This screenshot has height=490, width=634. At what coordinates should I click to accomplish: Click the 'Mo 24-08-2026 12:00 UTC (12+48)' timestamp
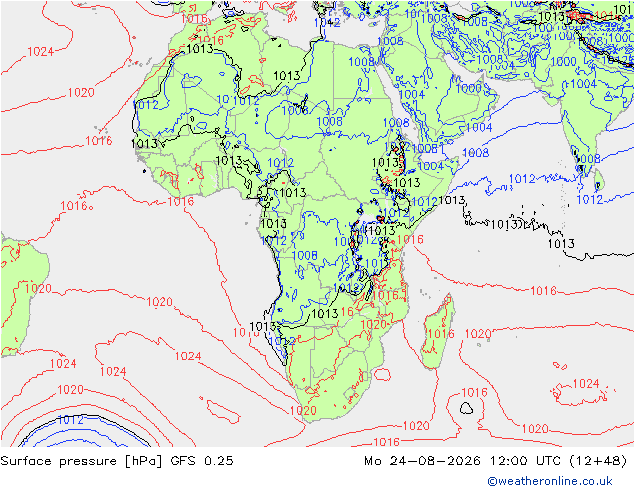(x=496, y=461)
